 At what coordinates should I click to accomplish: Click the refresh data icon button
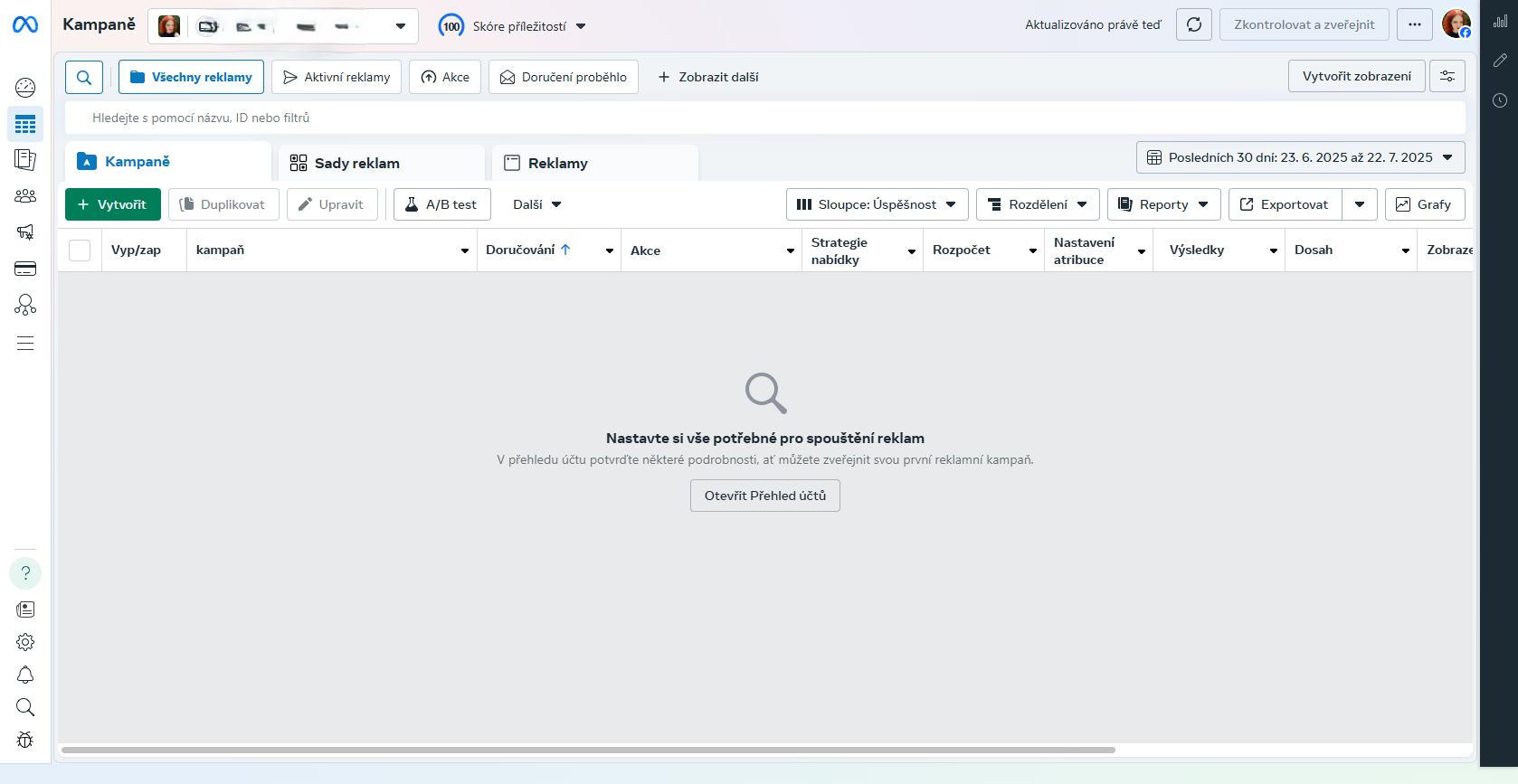tap(1193, 25)
